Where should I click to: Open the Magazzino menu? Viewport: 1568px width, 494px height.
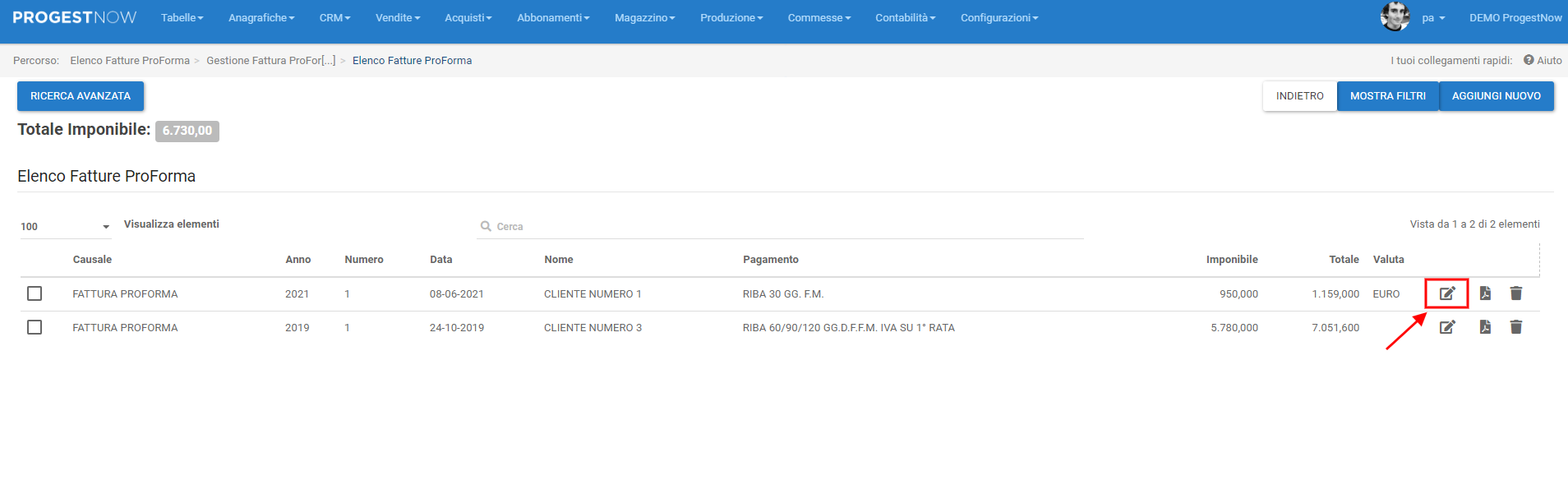tap(644, 18)
